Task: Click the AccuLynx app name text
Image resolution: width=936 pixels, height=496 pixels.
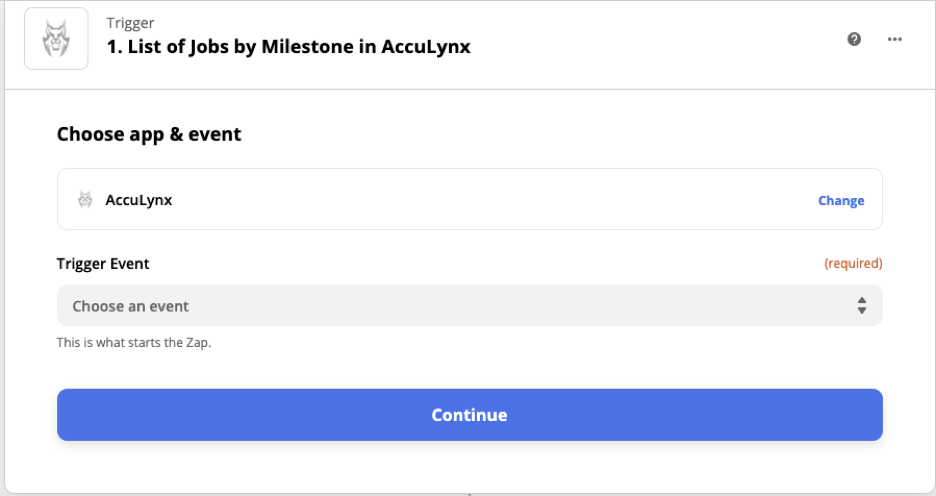Action: (139, 200)
